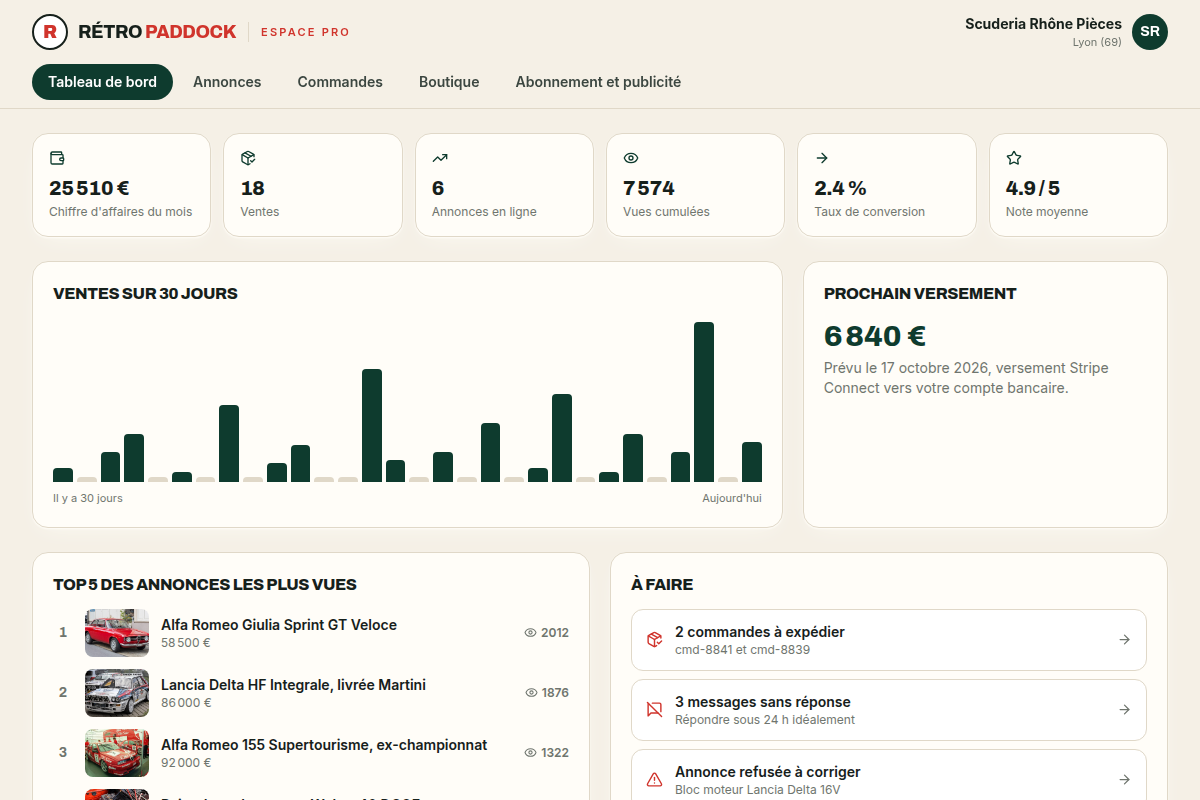Click the message icon for messages sans réponse
The image size is (1200, 800).
(x=654, y=710)
